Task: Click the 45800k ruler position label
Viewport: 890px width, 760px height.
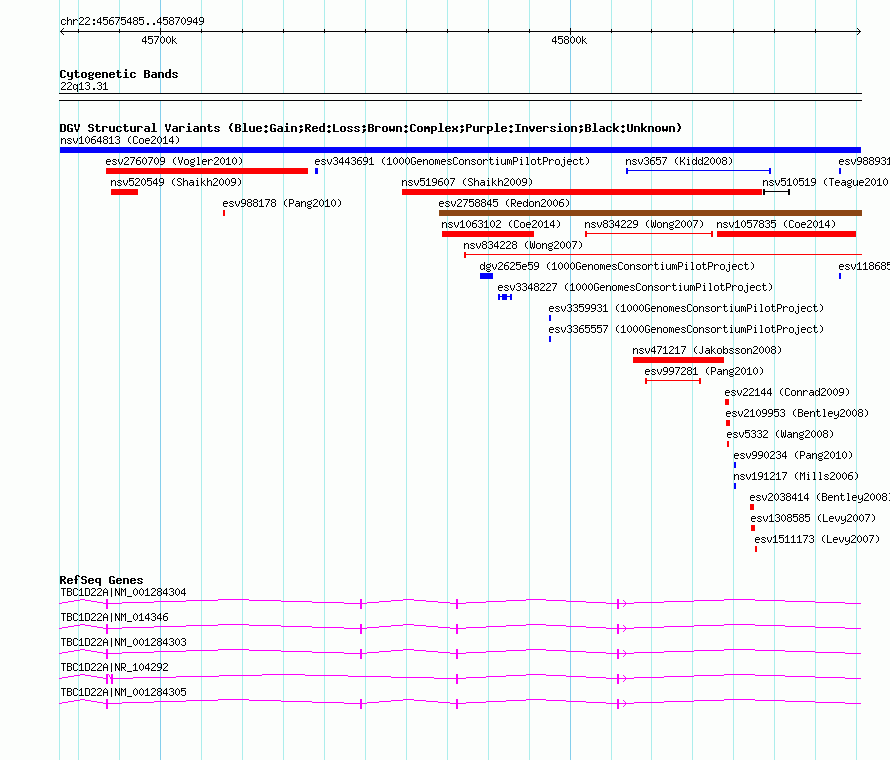Action: tap(569, 40)
